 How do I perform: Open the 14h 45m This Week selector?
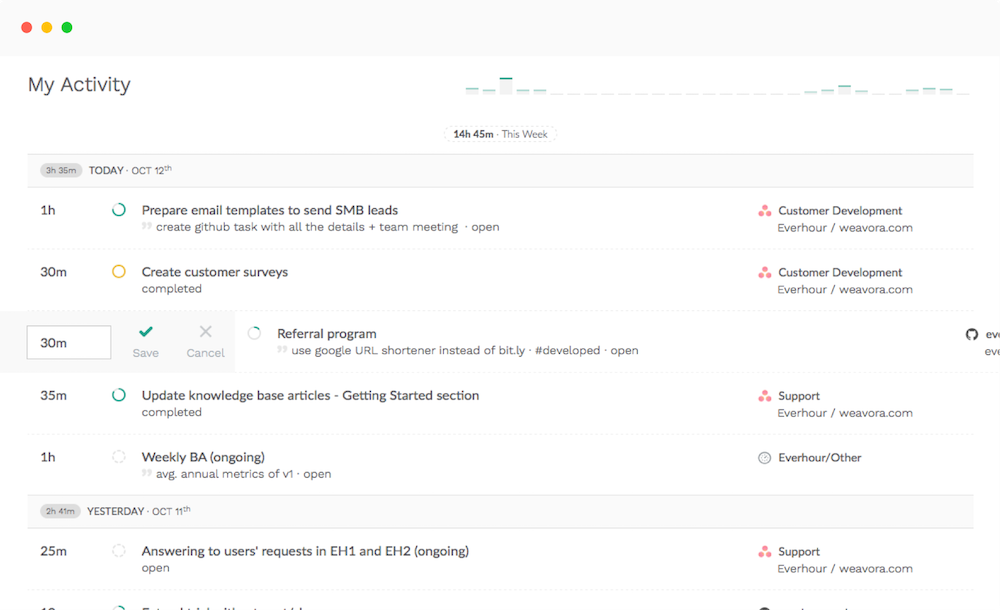tap(500, 134)
